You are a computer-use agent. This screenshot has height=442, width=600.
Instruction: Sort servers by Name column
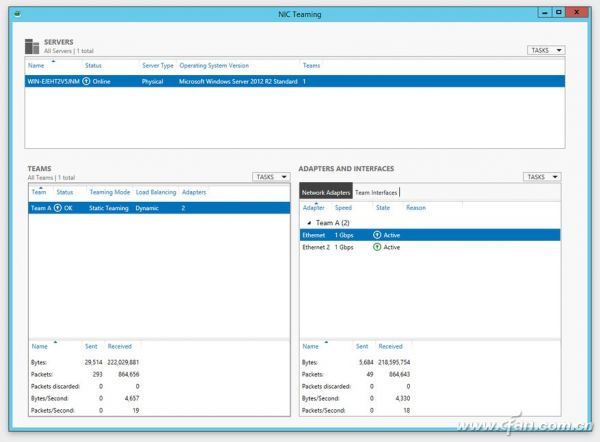click(x=36, y=65)
